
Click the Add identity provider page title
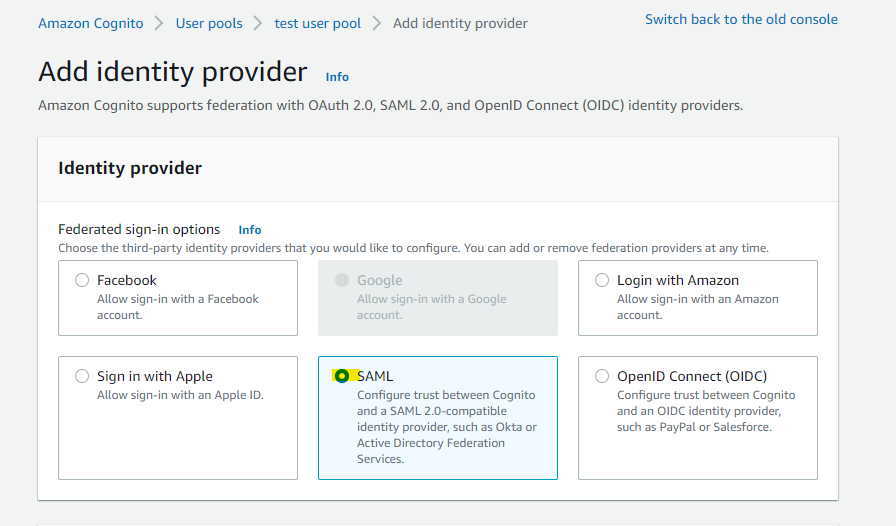click(x=173, y=72)
